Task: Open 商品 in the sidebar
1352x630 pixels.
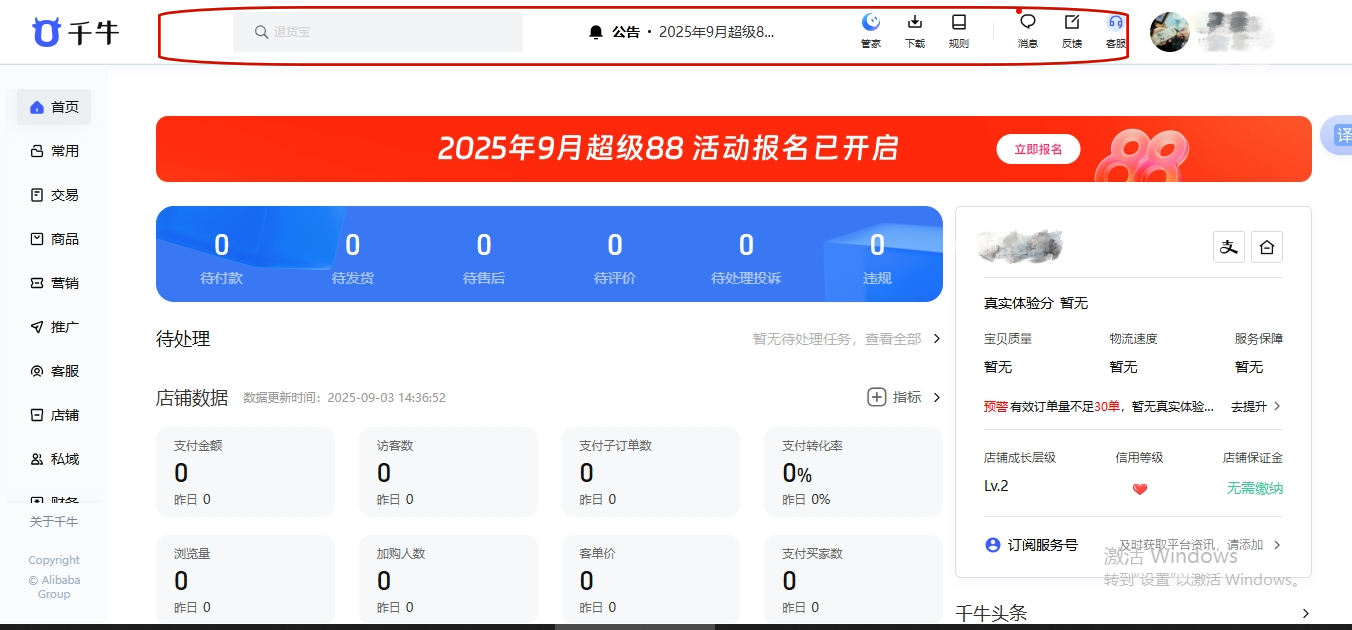Action: pos(54,239)
